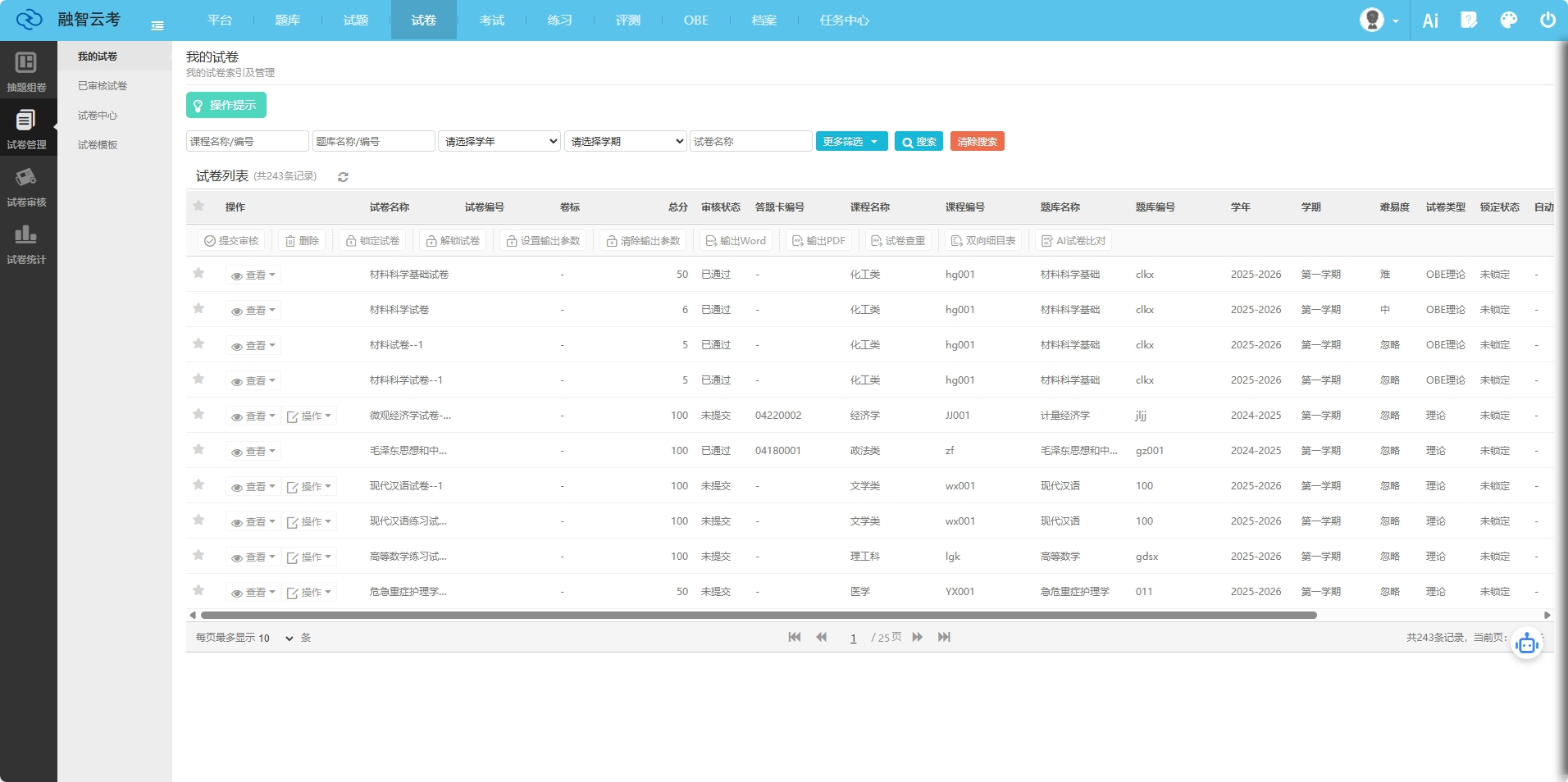
Task: Click the 清除搜索 button
Action: coord(977,142)
